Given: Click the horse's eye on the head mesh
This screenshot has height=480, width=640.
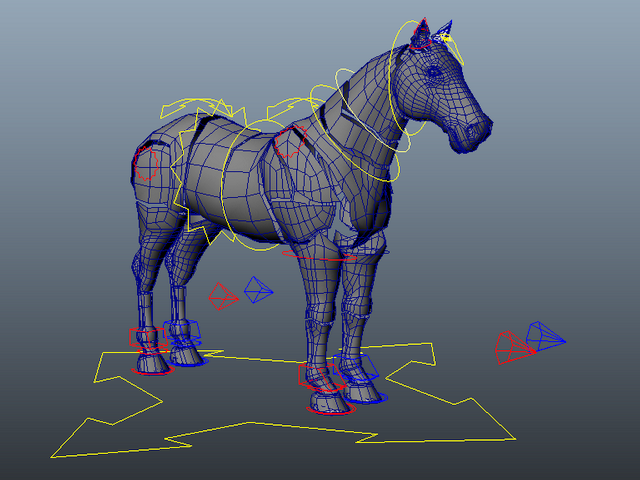Looking at the screenshot, I should pyautogui.click(x=434, y=73).
